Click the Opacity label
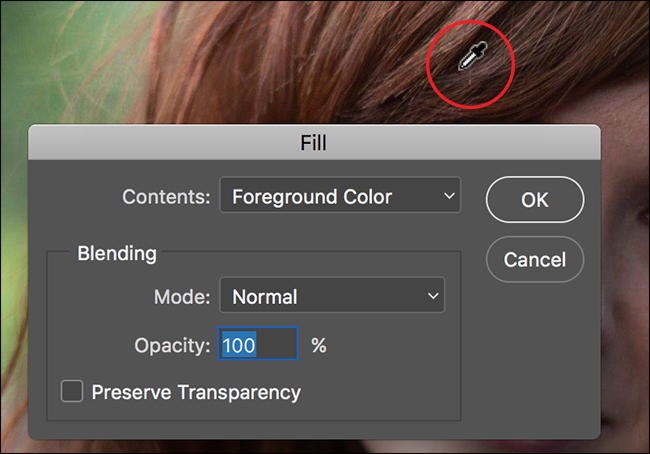 click(x=172, y=346)
